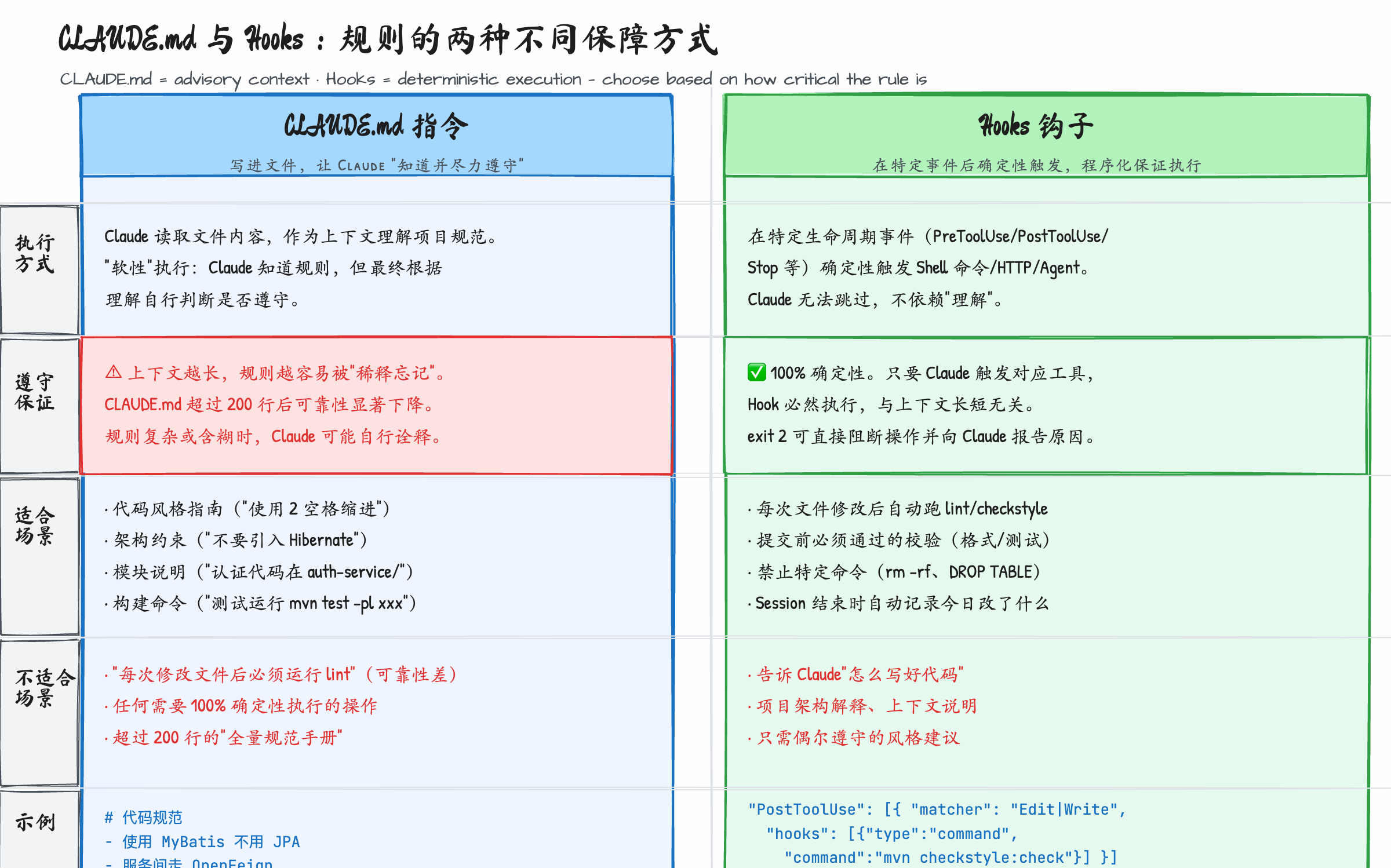1391x868 pixels.
Task: Click the bullet 架构约束（"不要引入 Hibernate"）
Action: tap(235, 540)
